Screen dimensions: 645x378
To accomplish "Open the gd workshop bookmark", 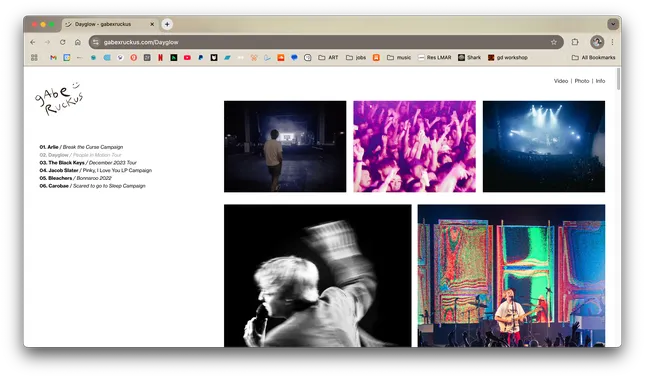I will coord(508,58).
